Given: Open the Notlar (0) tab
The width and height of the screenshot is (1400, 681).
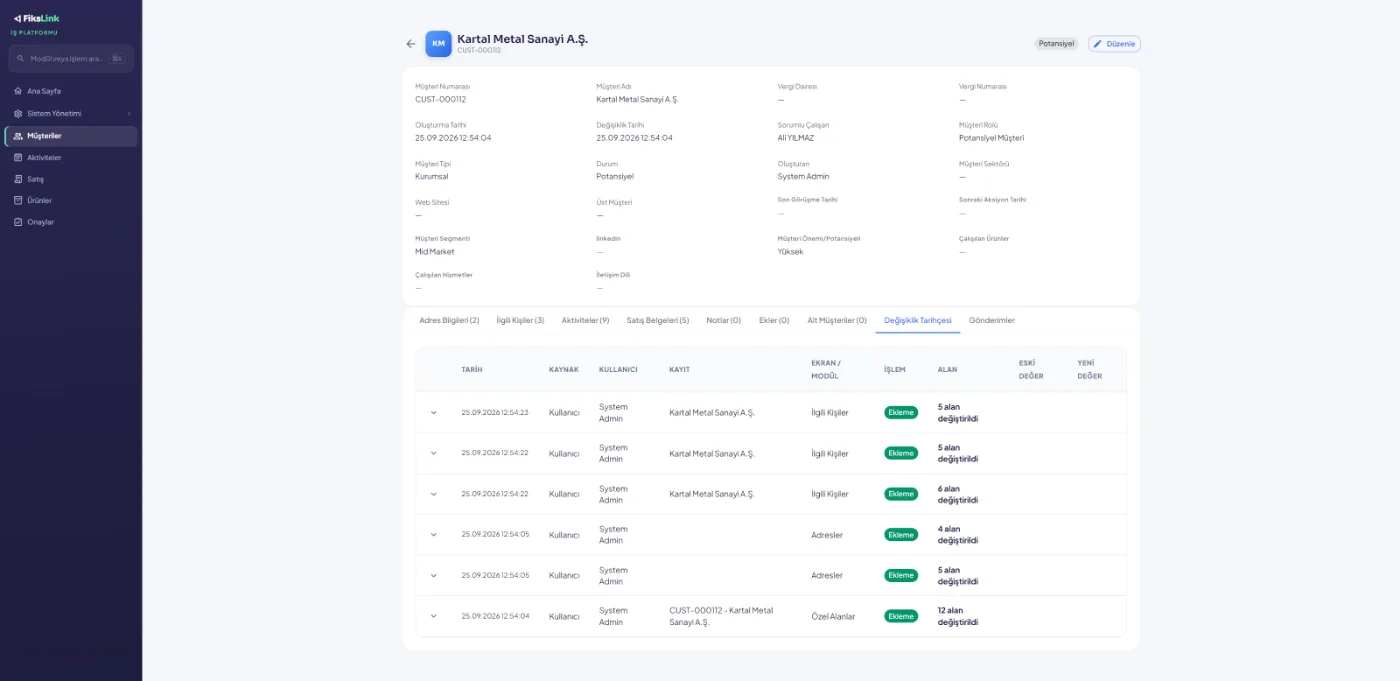Looking at the screenshot, I should pos(723,320).
